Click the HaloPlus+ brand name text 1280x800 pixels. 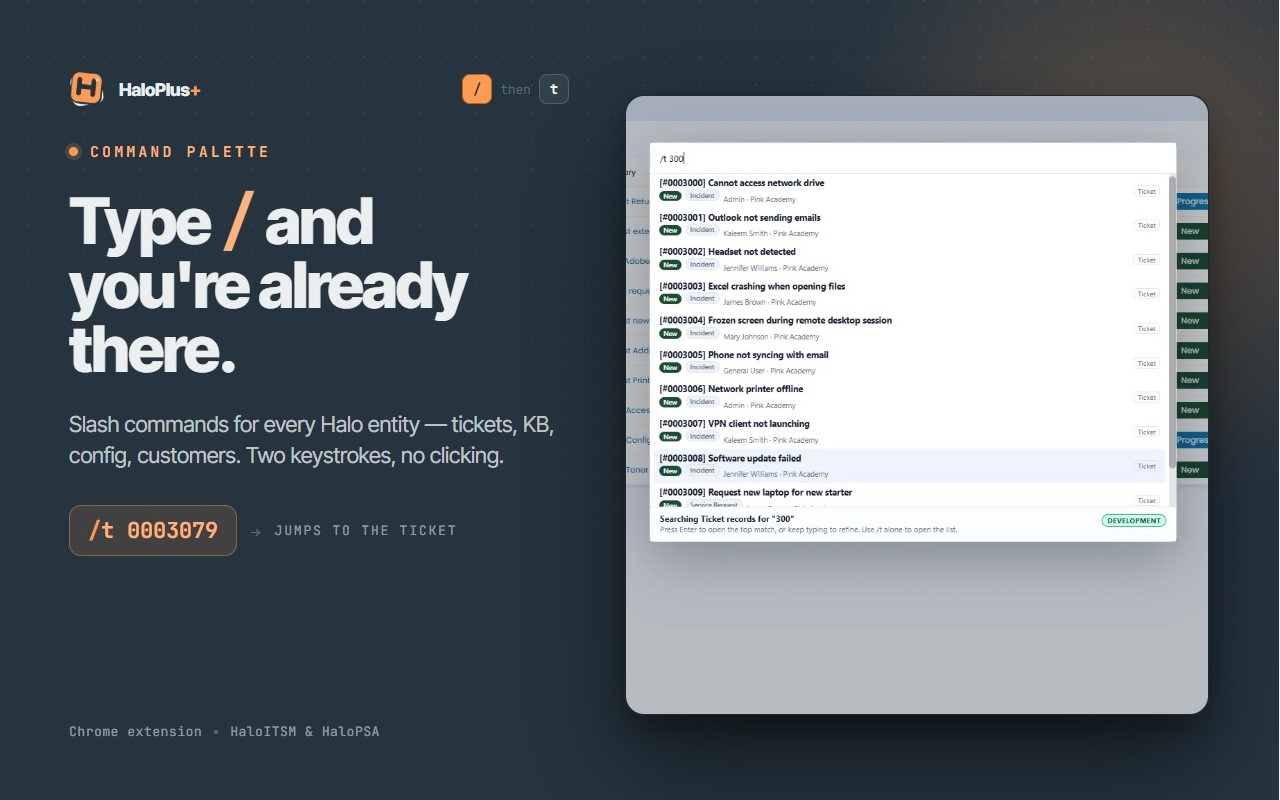point(159,90)
